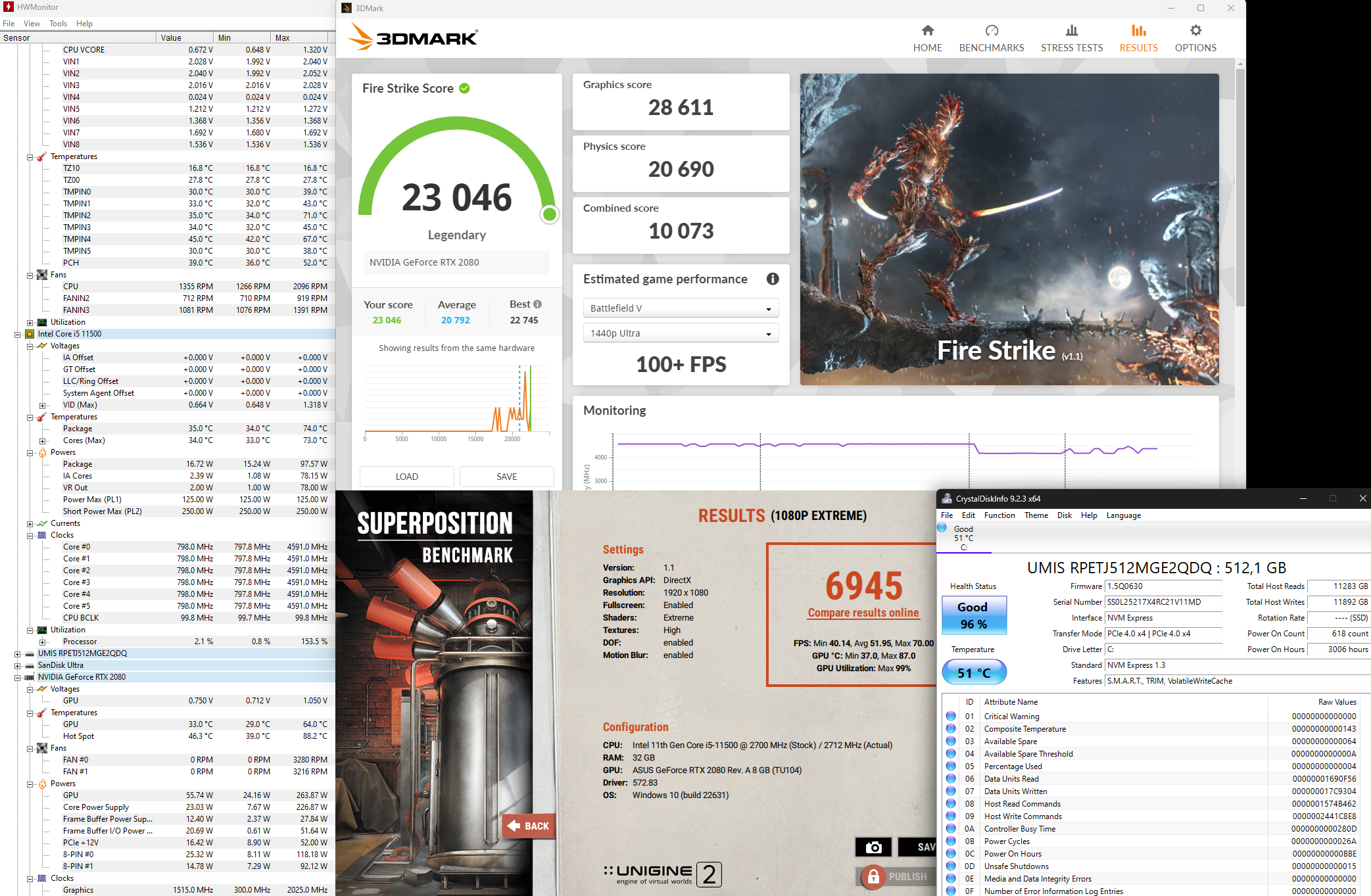1371x896 pixels.
Task: Click the status orb for Power Cycles attribute
Action: tap(951, 841)
